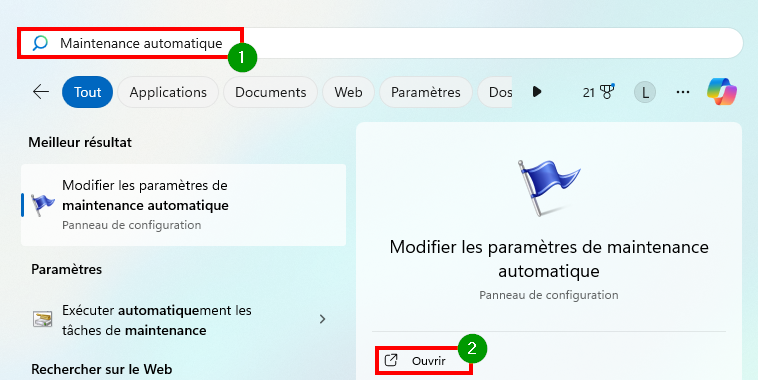Switch to the Web filter tab
Image resolution: width=758 pixels, height=380 pixels.
click(348, 92)
